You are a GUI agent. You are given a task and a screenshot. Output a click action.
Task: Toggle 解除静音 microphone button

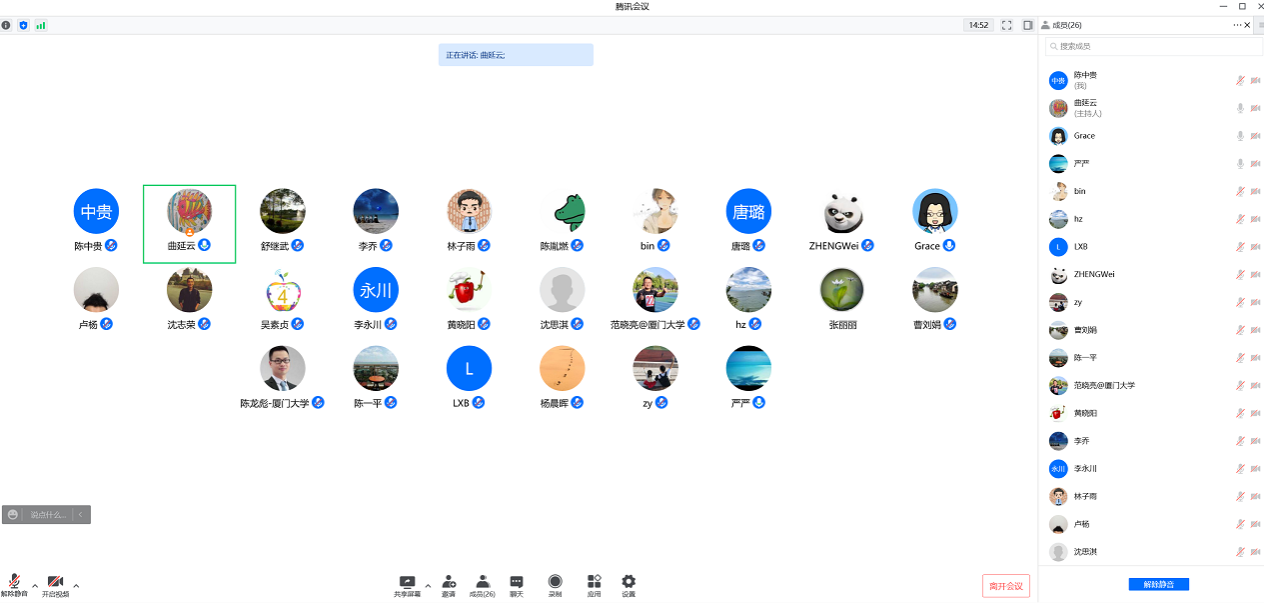[14, 585]
